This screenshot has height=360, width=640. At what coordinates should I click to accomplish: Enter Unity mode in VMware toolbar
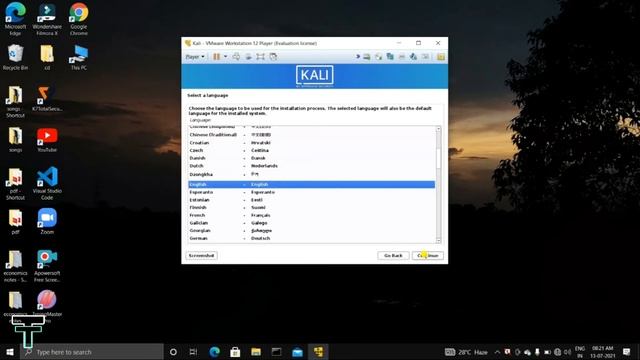[273, 57]
